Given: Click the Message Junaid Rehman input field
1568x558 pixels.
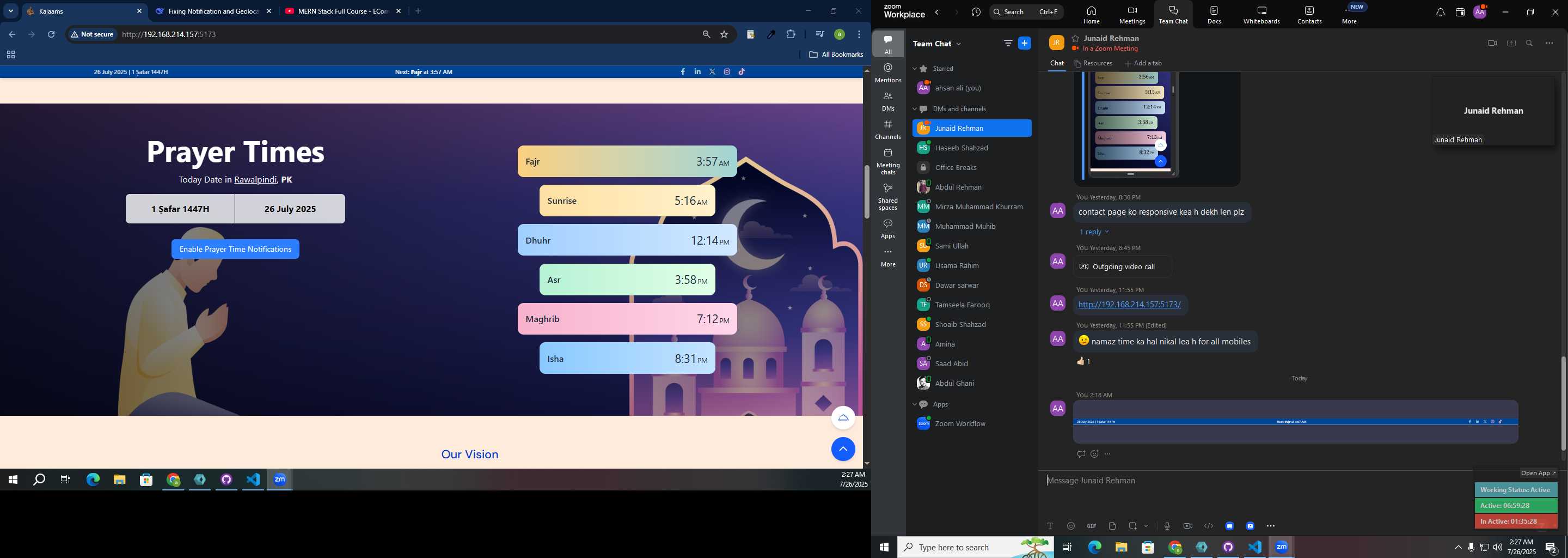Looking at the screenshot, I should pos(1257,481).
